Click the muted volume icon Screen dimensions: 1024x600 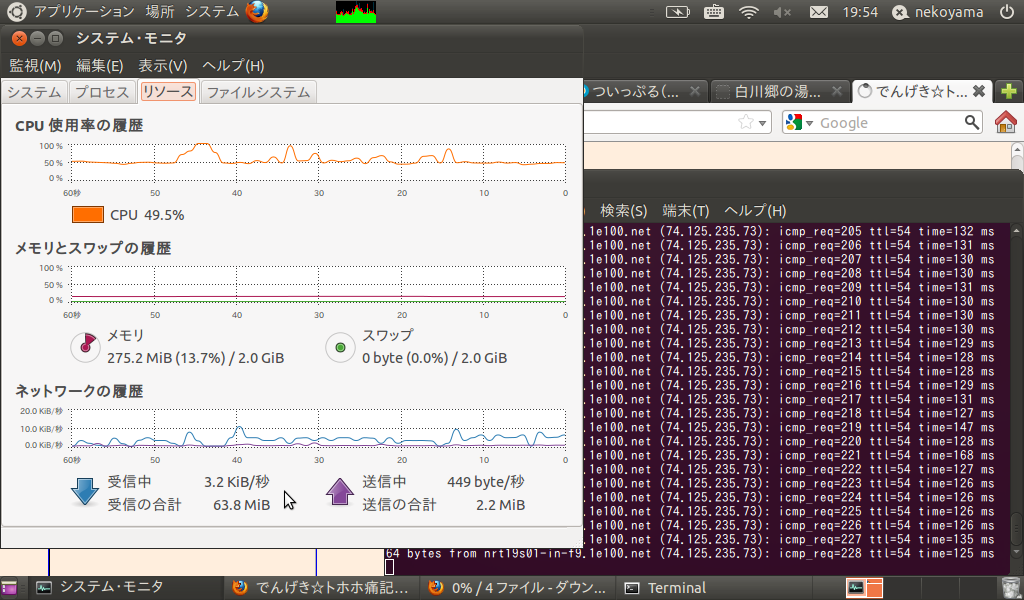tap(782, 12)
